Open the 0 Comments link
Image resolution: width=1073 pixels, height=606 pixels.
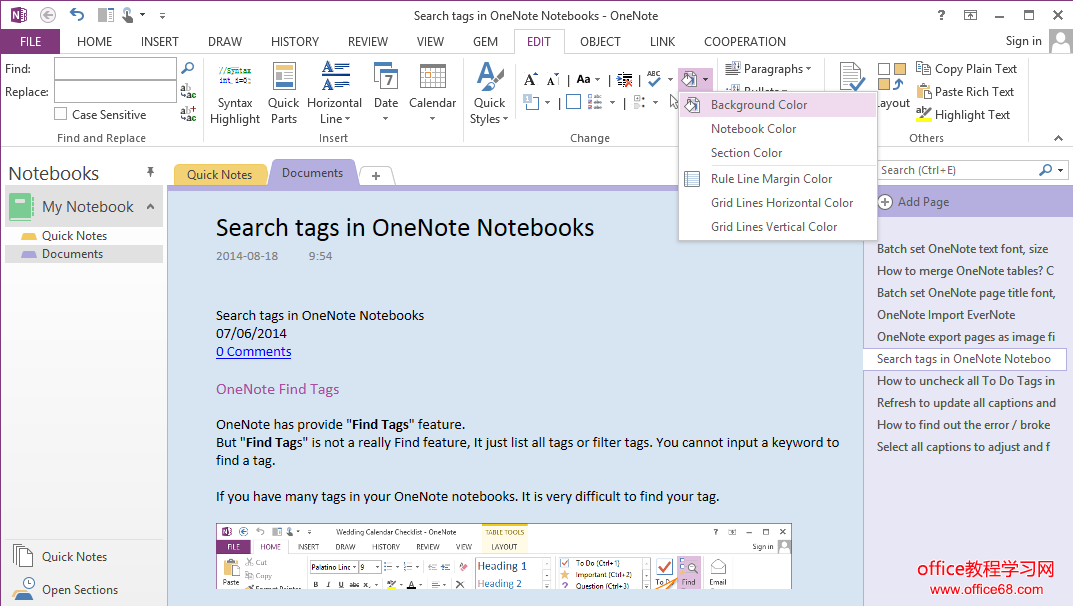(x=253, y=352)
